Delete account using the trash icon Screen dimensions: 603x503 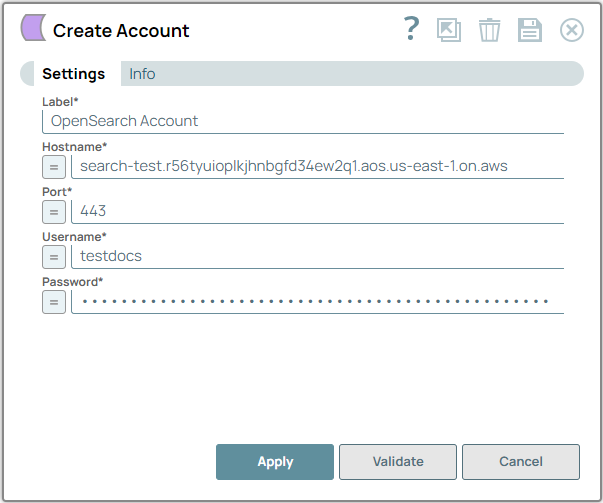(x=489, y=30)
